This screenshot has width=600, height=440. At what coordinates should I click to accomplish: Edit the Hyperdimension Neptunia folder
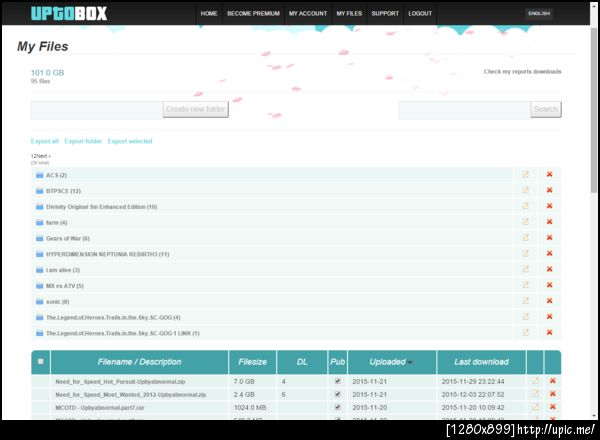tap(526, 253)
